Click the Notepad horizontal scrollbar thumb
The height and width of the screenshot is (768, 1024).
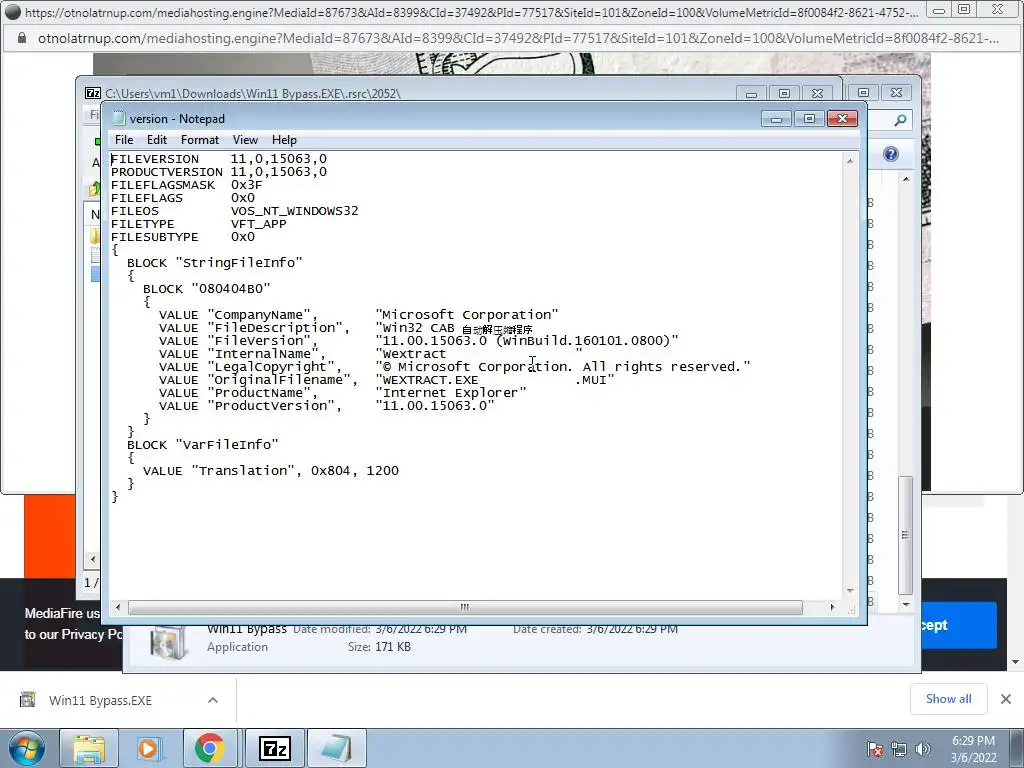[x=465, y=607]
